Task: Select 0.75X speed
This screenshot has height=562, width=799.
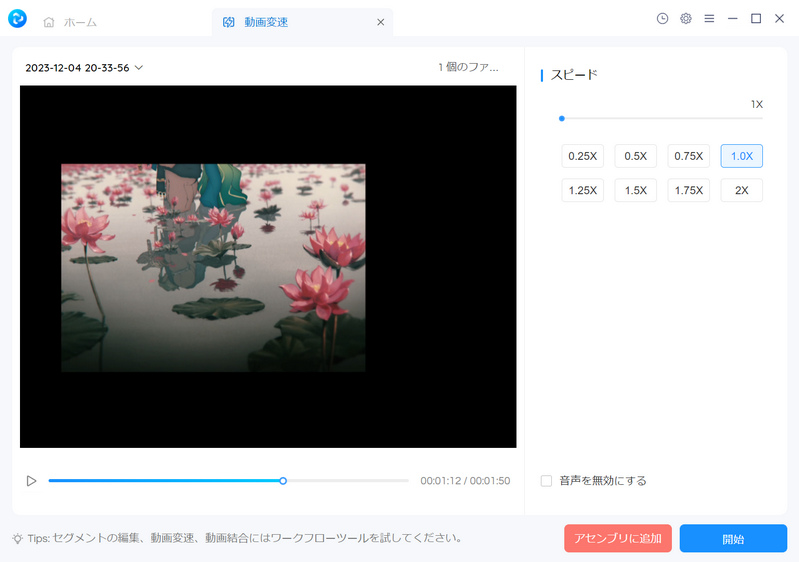Action: (688, 156)
